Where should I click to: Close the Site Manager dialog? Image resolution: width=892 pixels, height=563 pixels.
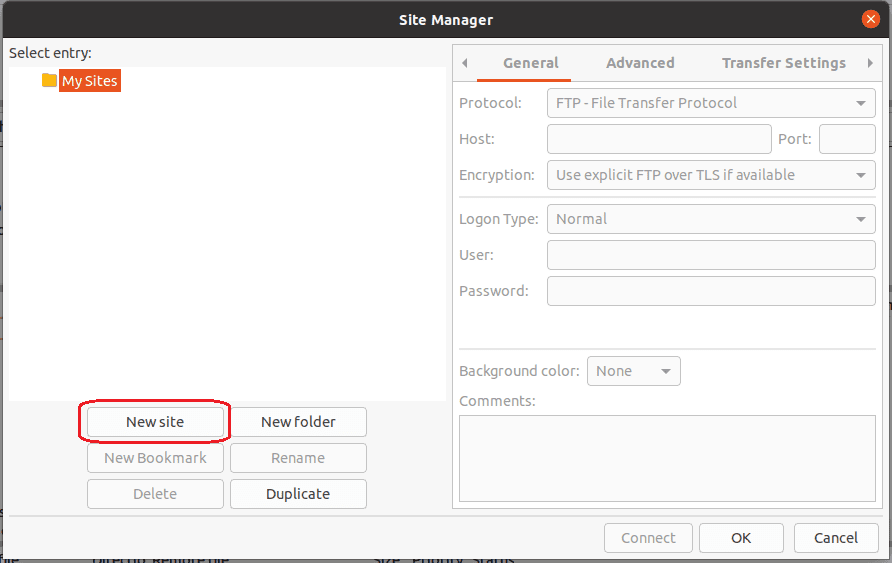click(x=871, y=19)
